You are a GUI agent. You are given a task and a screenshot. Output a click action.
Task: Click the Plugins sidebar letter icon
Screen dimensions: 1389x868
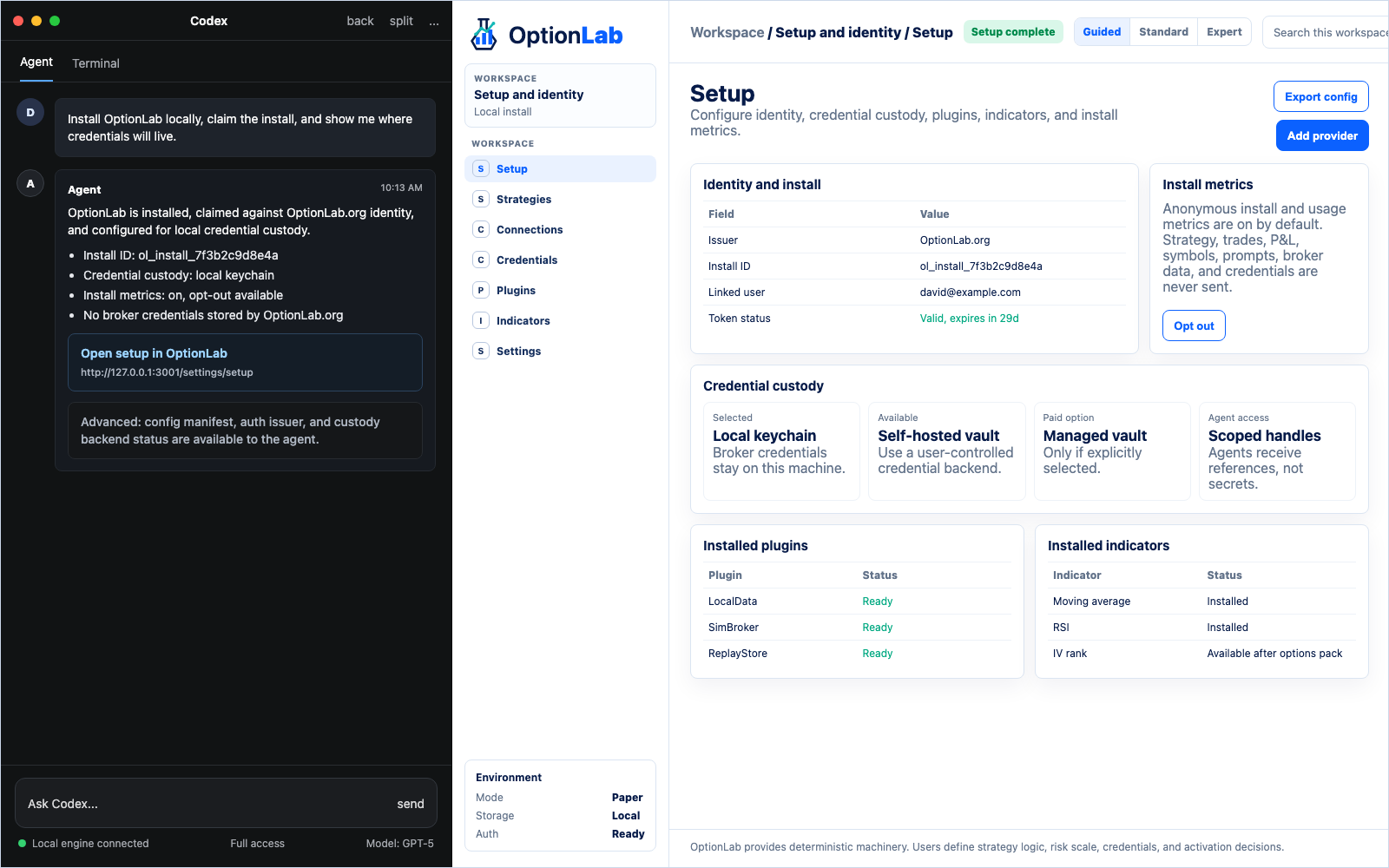coord(481,291)
